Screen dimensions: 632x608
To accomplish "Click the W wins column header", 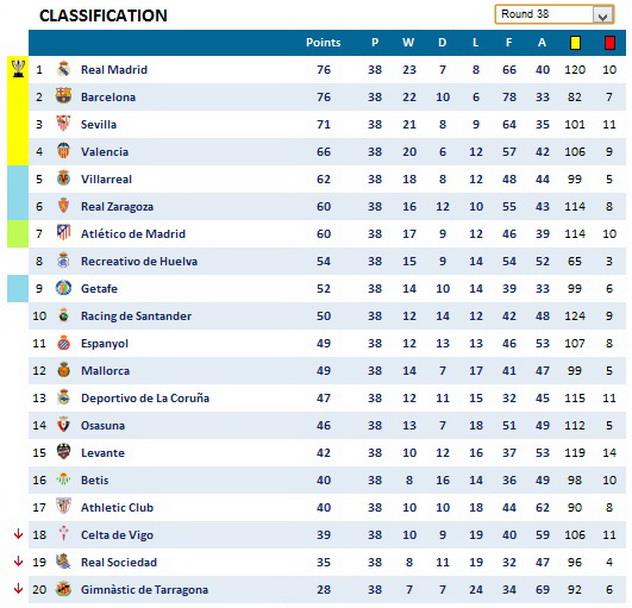I will (x=408, y=43).
